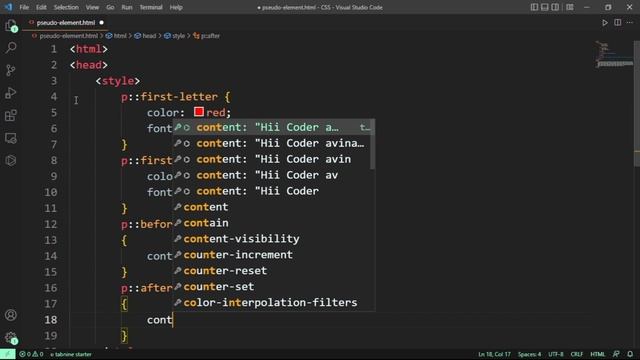Select the counter-set suggestion
640x360 pixels.
[273, 287]
